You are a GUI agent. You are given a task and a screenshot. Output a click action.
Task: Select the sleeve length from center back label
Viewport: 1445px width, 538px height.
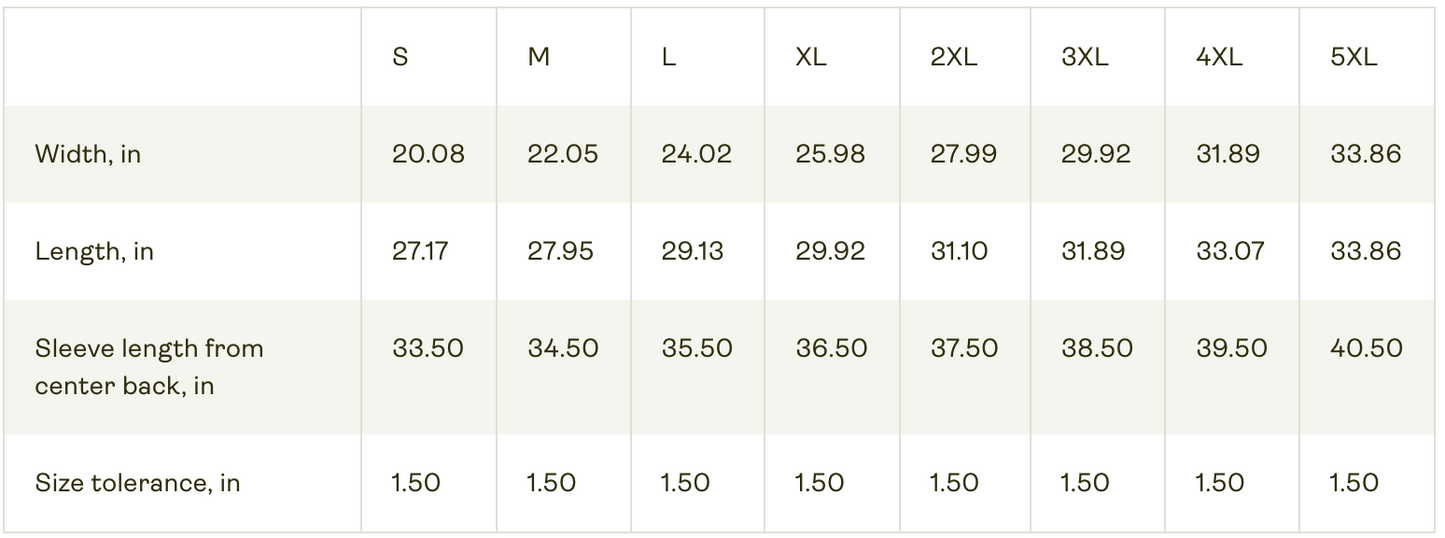[149, 366]
